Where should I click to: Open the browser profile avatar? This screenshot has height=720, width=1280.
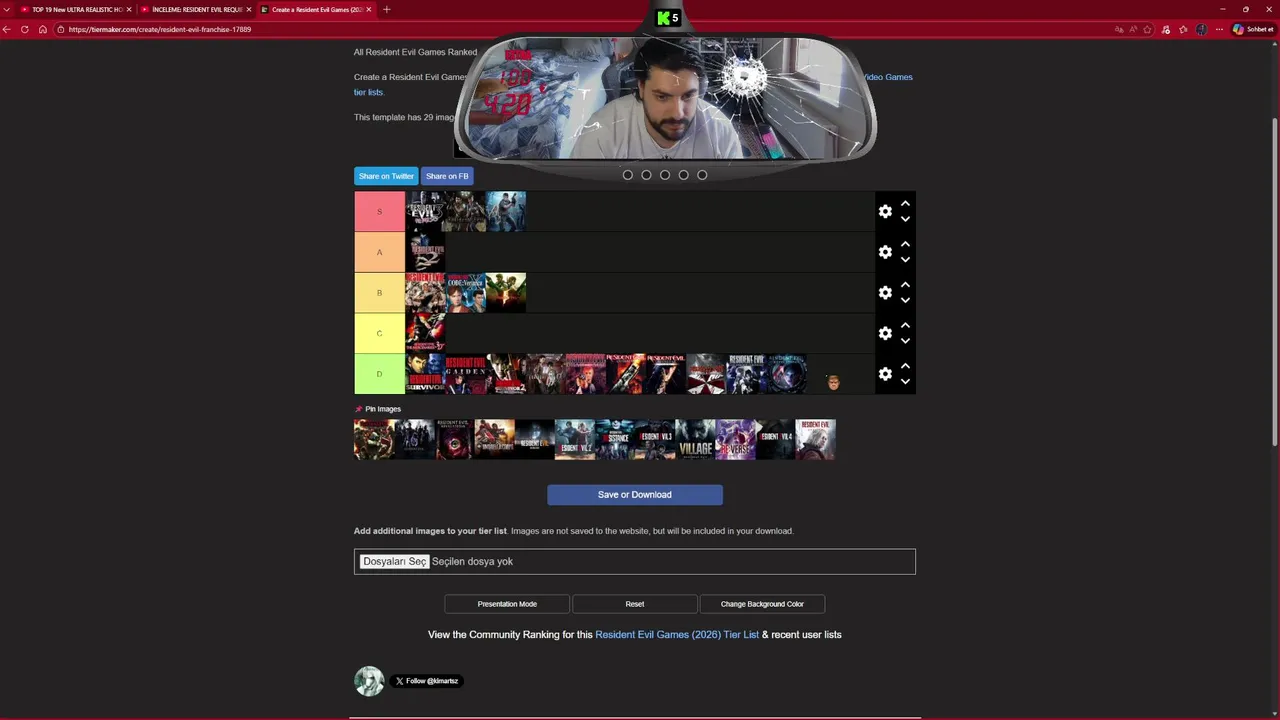[x=1201, y=29]
